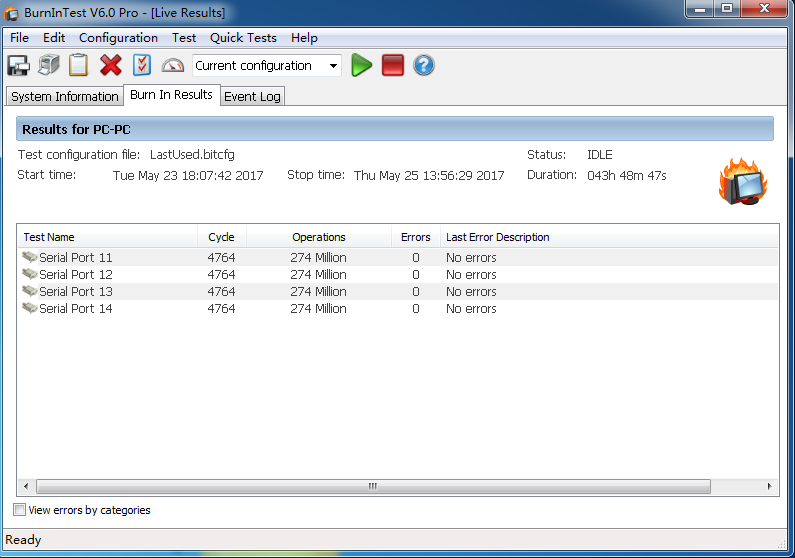The image size is (795, 558).
Task: Click the Serial Port 12 row icon
Action: [x=29, y=274]
